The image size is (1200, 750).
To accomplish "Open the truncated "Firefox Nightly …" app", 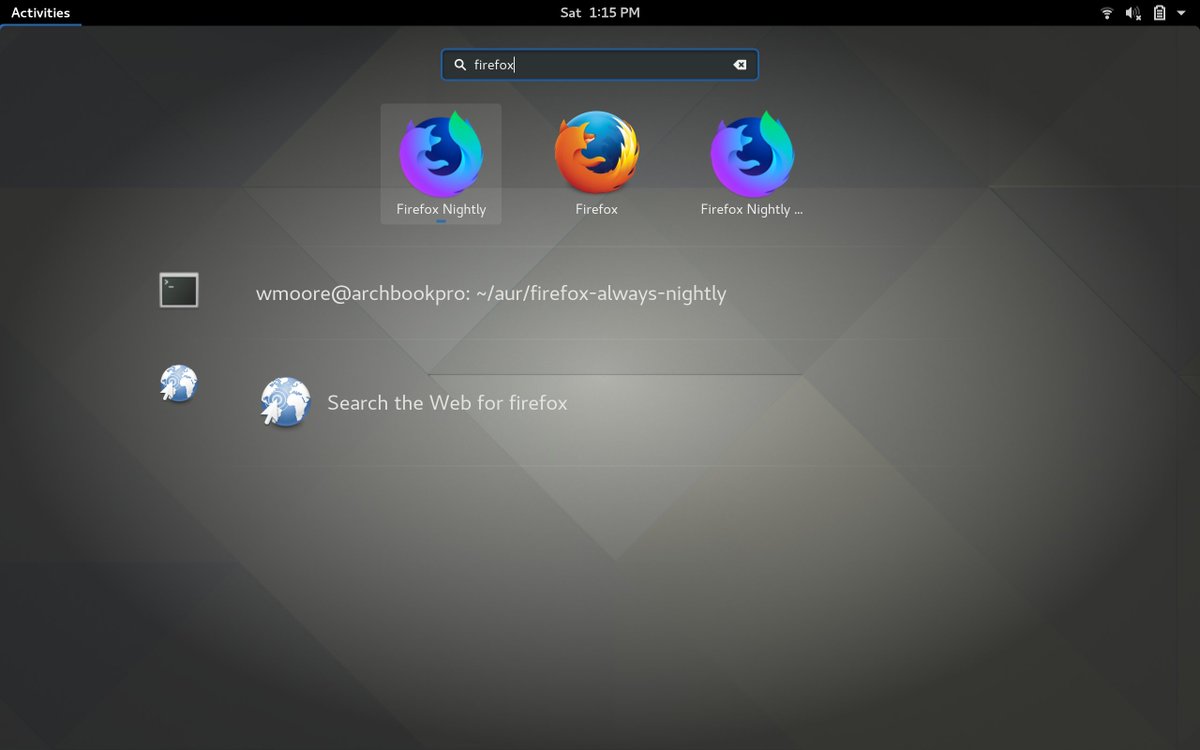I will pos(752,164).
